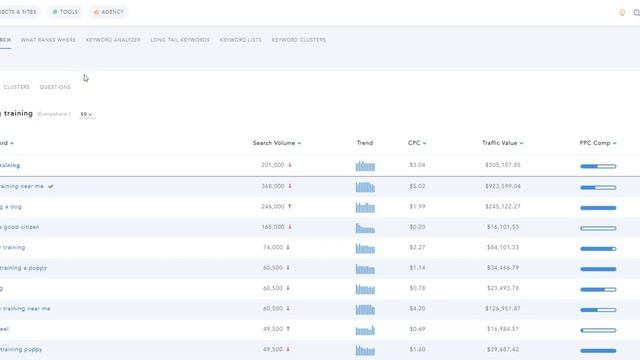Click trend chart for 368,000 volume row
Screen dimensions: 640x360
365,187
